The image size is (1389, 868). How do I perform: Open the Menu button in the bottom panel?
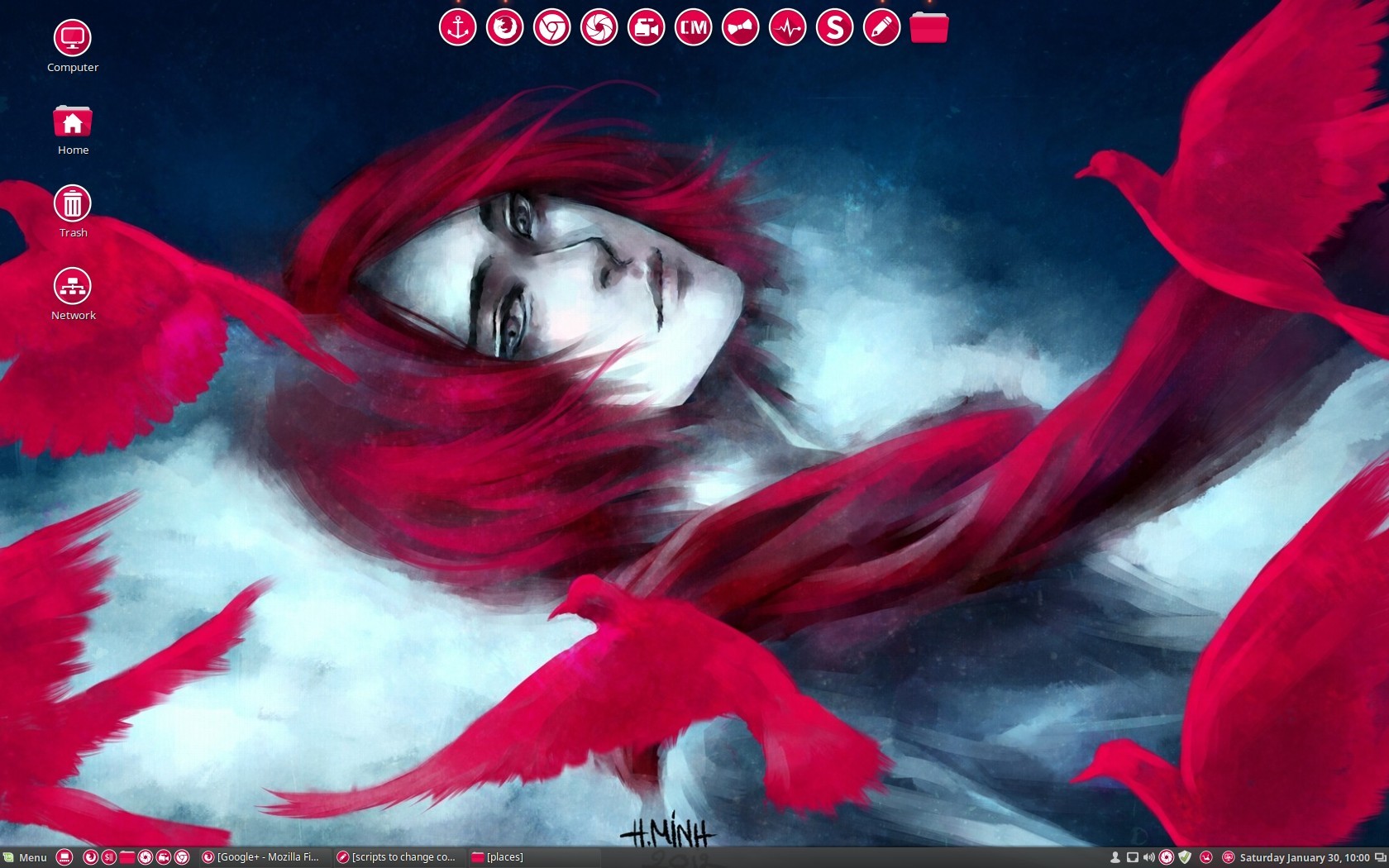[25, 857]
